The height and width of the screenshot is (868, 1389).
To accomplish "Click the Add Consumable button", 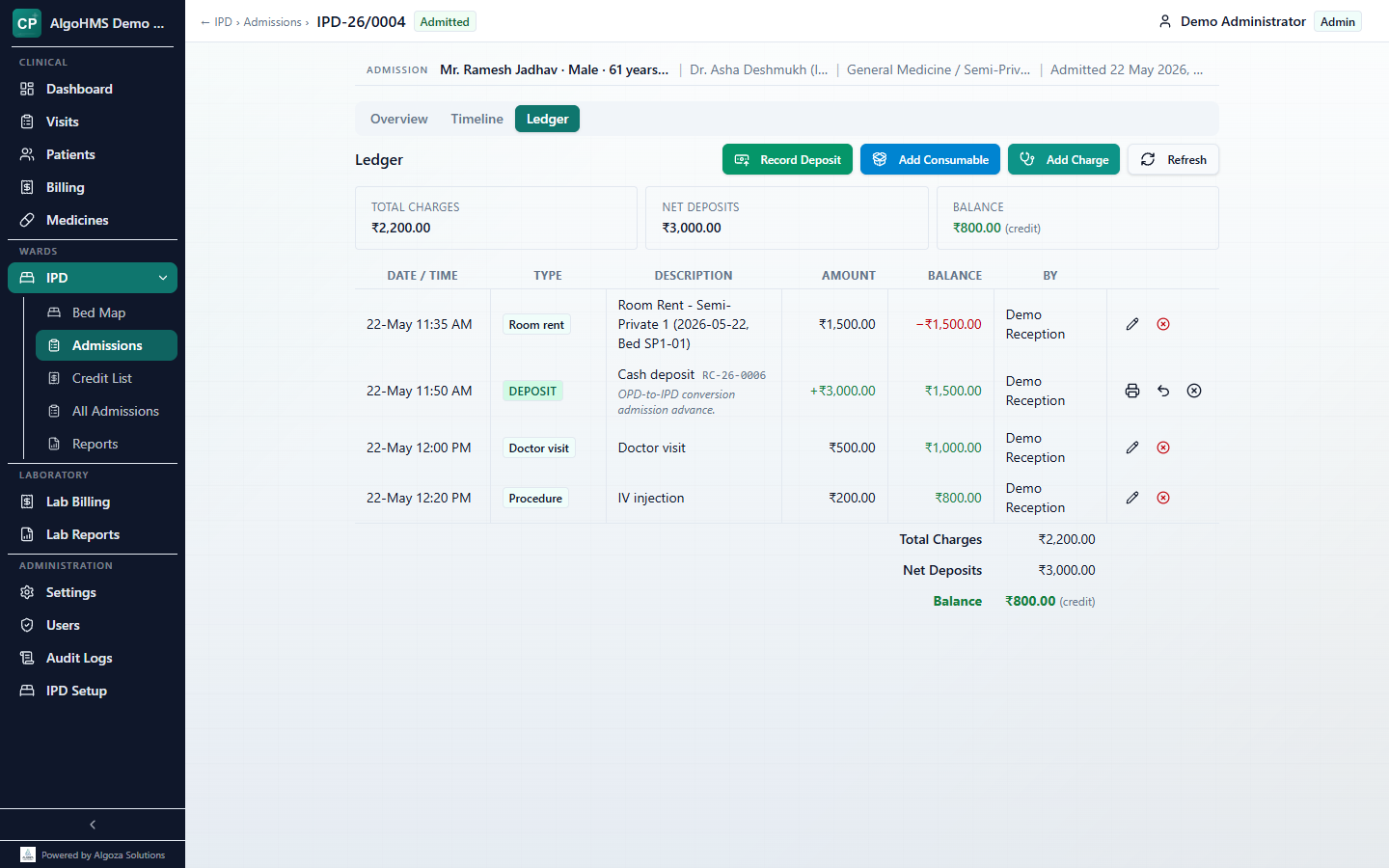I will pos(930,159).
